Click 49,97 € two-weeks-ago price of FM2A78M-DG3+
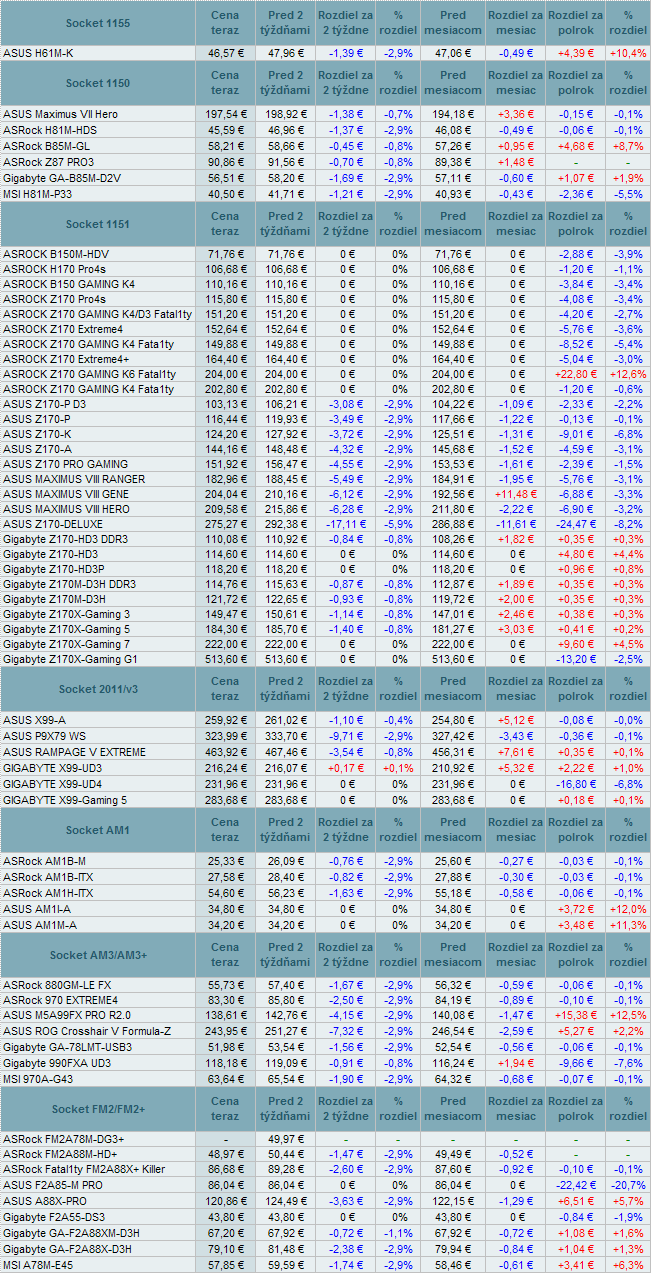The image size is (651, 1273). 286,1139
